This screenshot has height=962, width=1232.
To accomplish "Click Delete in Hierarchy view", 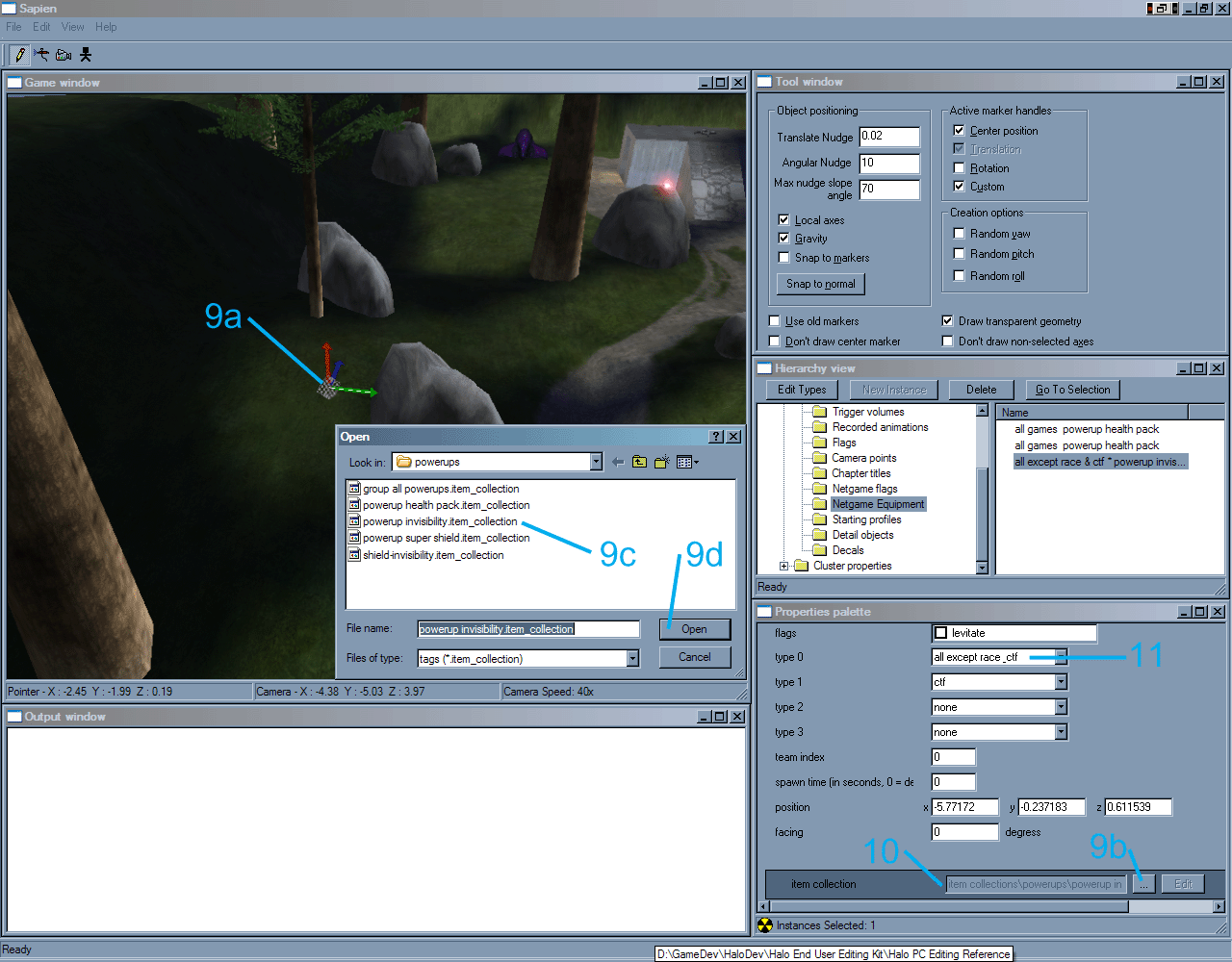I will (x=982, y=390).
